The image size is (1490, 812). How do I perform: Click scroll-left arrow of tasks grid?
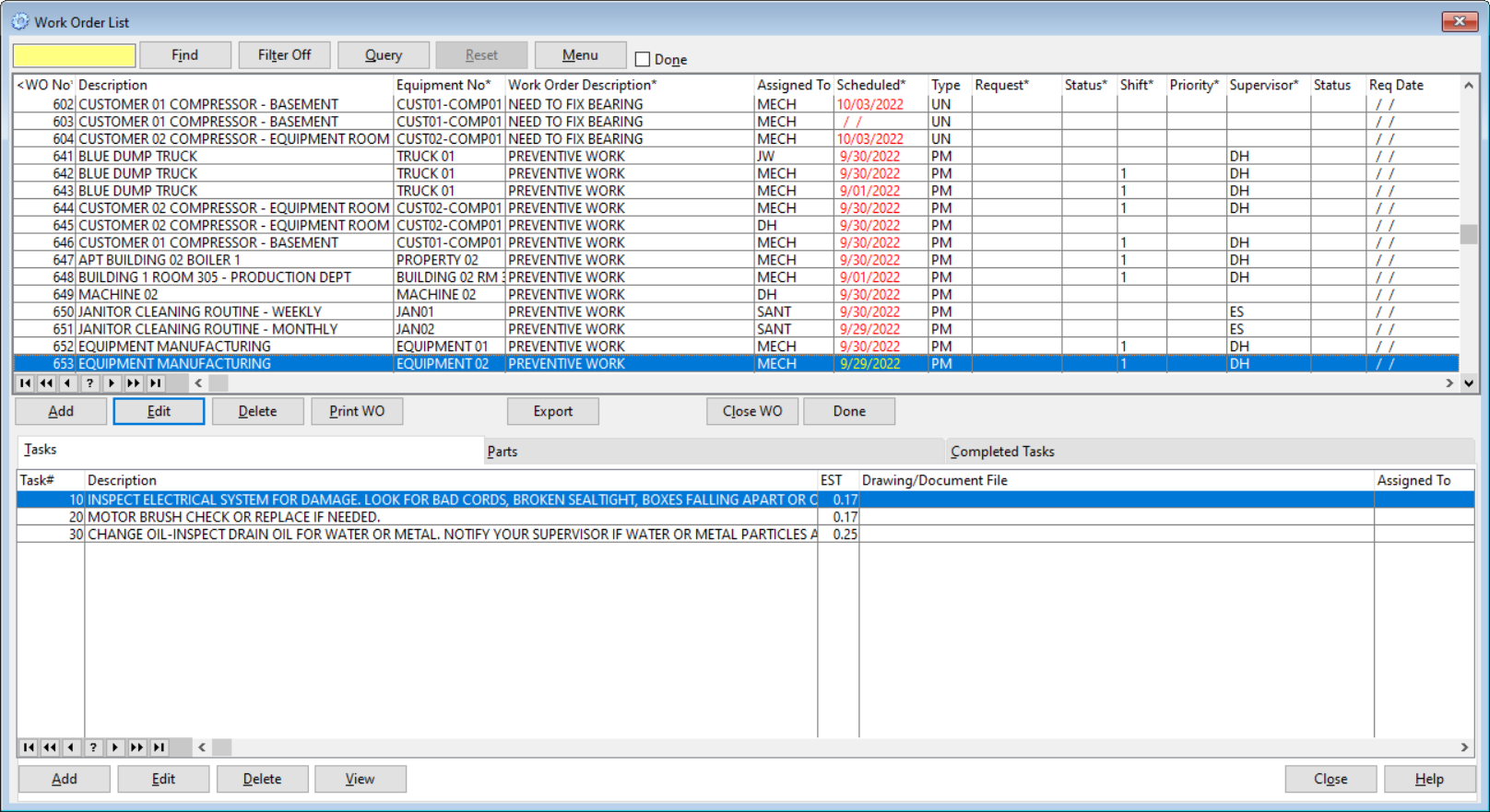coord(202,747)
